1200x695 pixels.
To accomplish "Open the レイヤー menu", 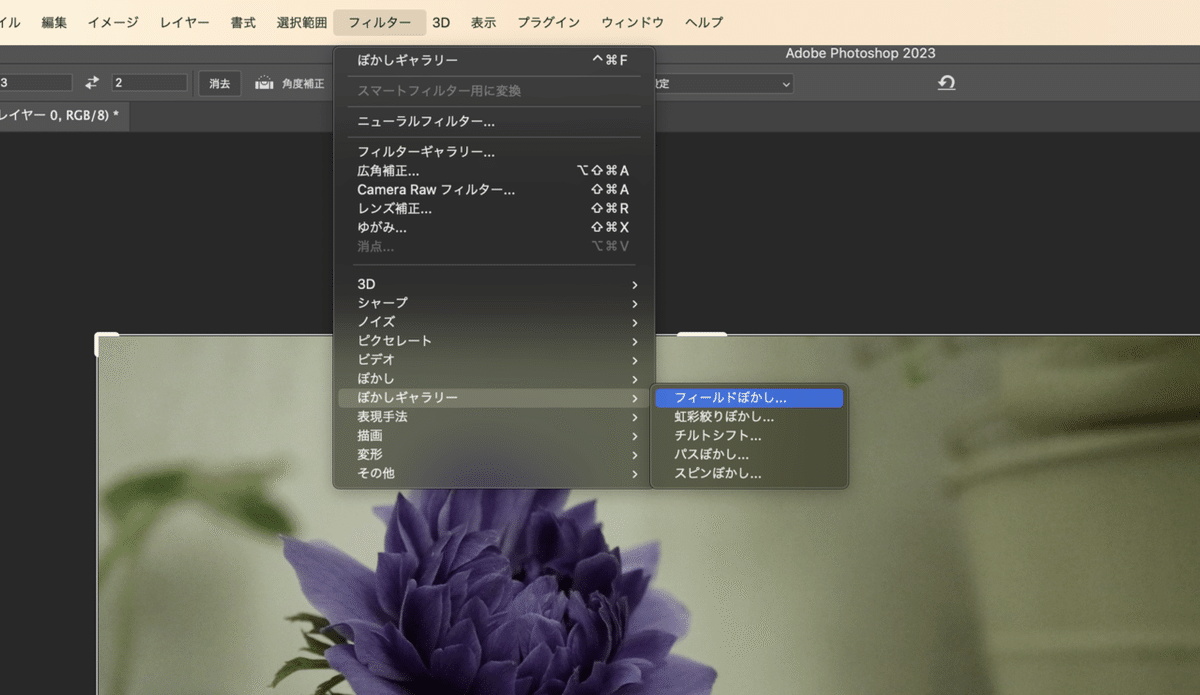I will pos(185,22).
